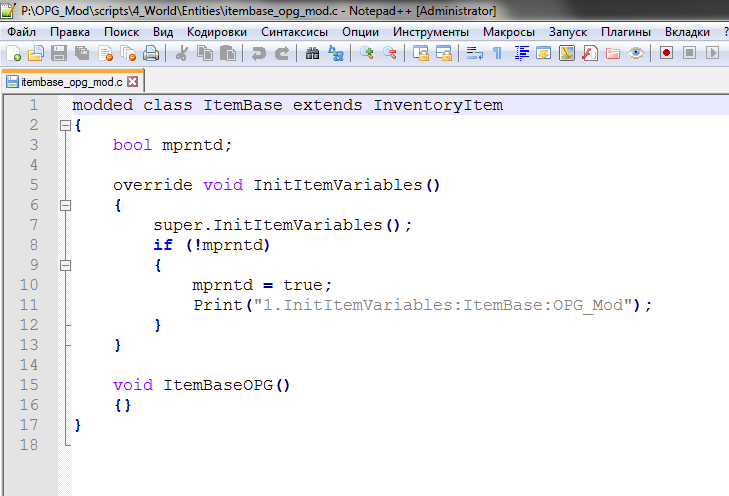Cut selection using the scissors icon
Viewport: 729px width, 496px height.
coord(181,53)
